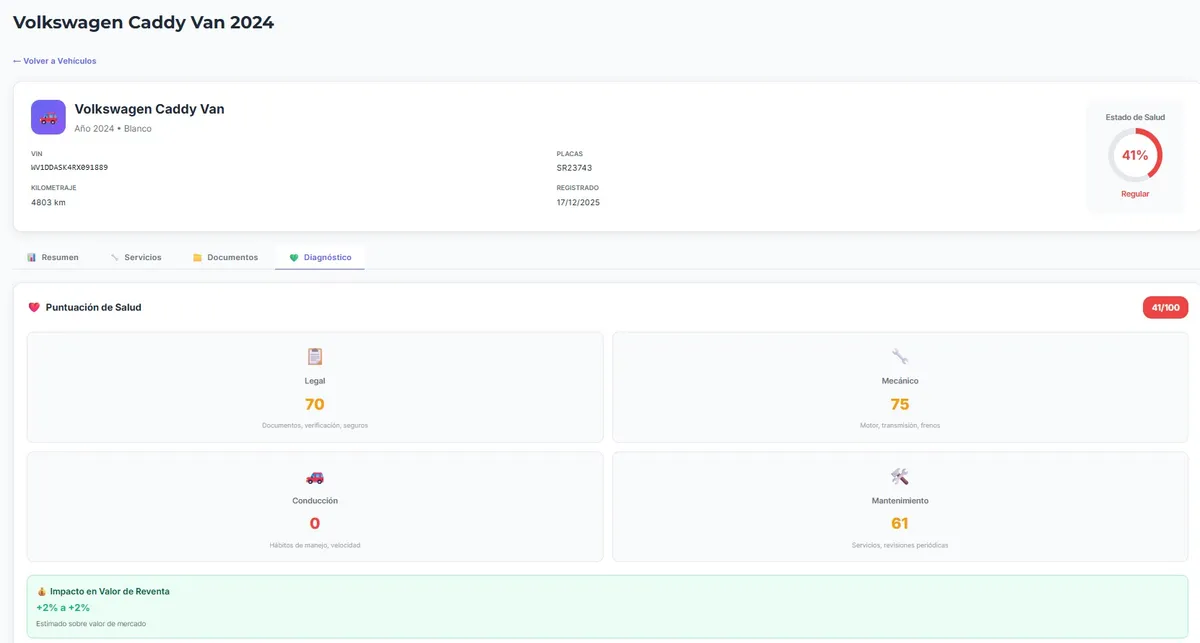Select the Documentos tab
The width and height of the screenshot is (1200, 643).
pyautogui.click(x=225, y=257)
